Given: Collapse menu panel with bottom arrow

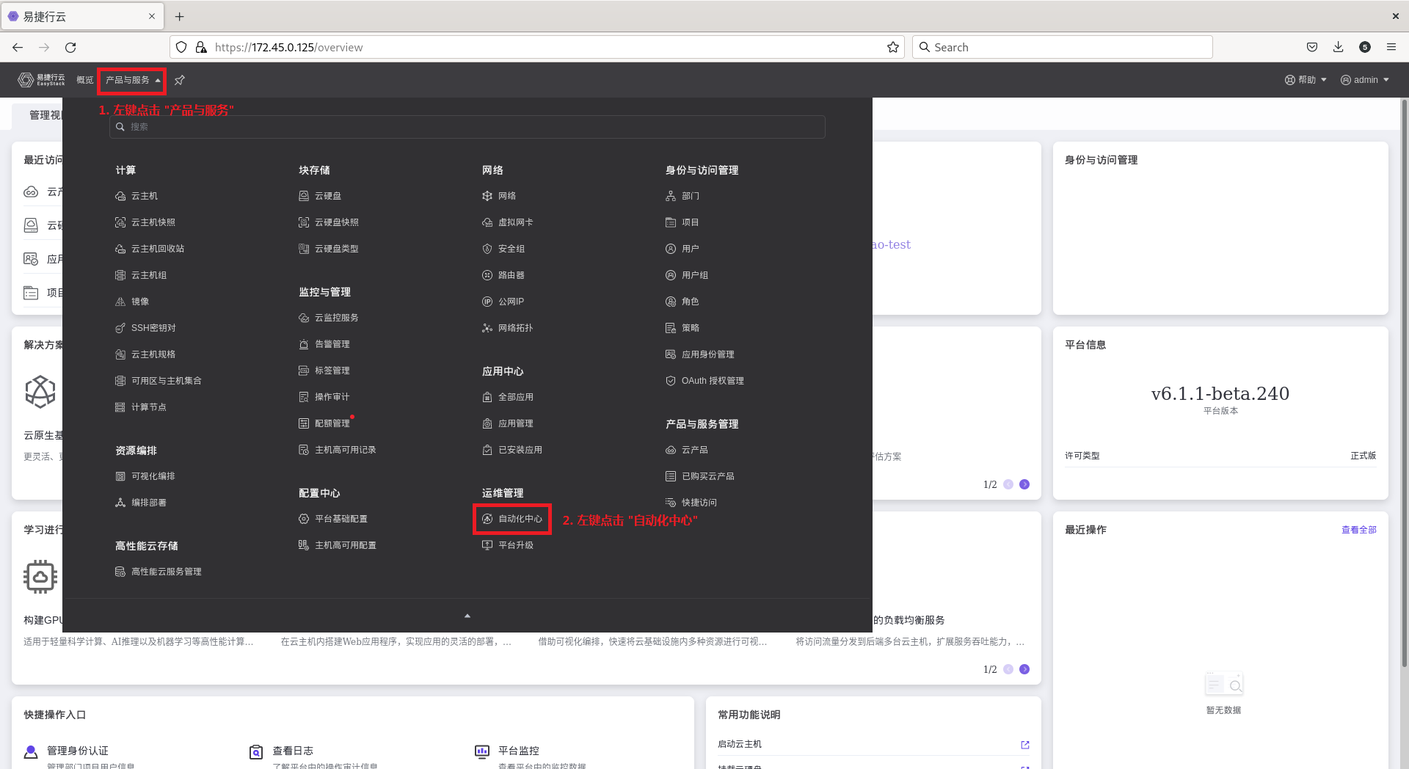Looking at the screenshot, I should (x=467, y=616).
